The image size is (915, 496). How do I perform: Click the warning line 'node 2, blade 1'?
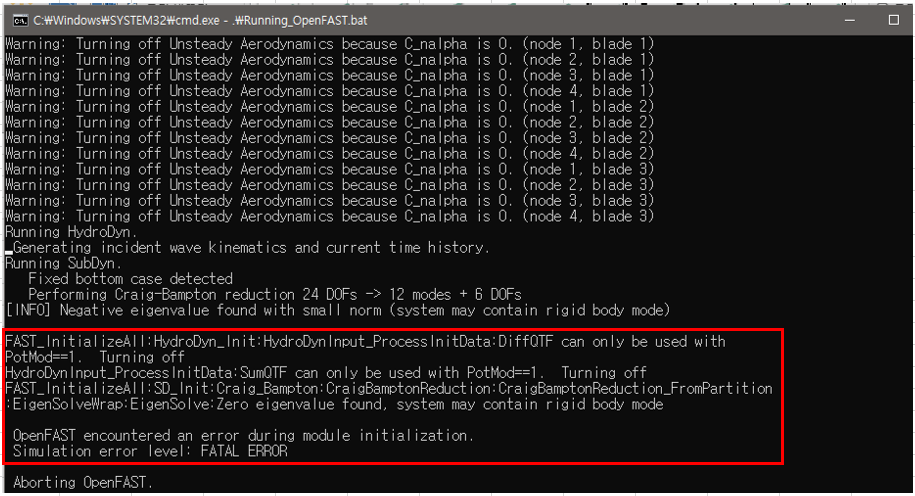[x=330, y=60]
